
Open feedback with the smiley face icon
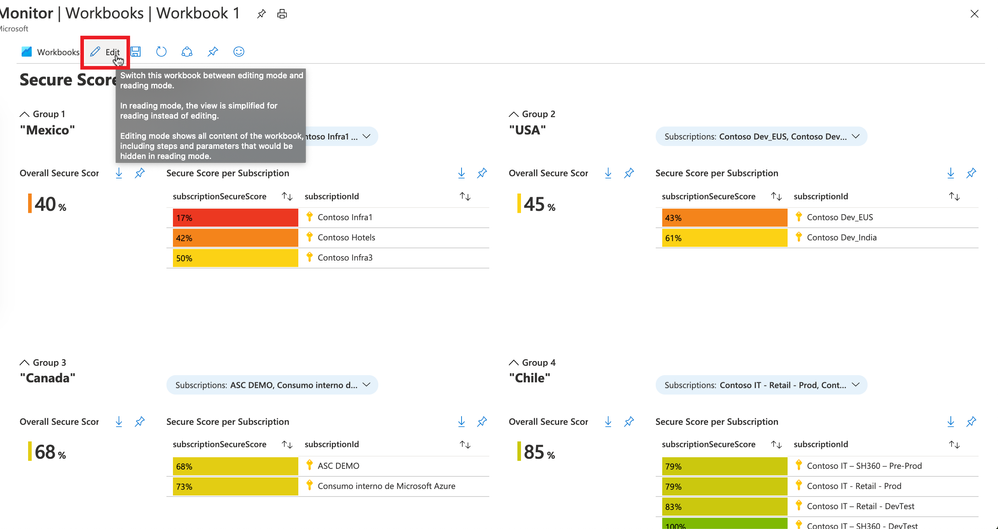[239, 52]
